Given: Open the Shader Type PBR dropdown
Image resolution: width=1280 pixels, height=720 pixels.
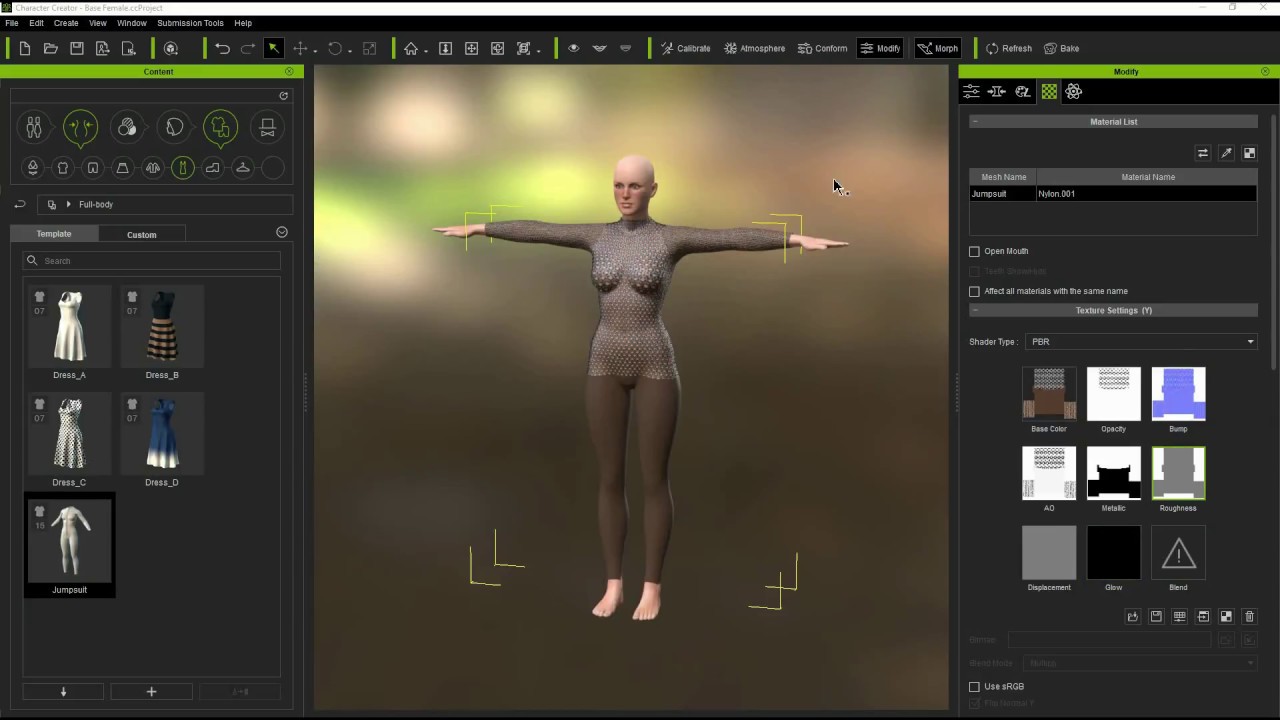Looking at the screenshot, I should (1141, 342).
